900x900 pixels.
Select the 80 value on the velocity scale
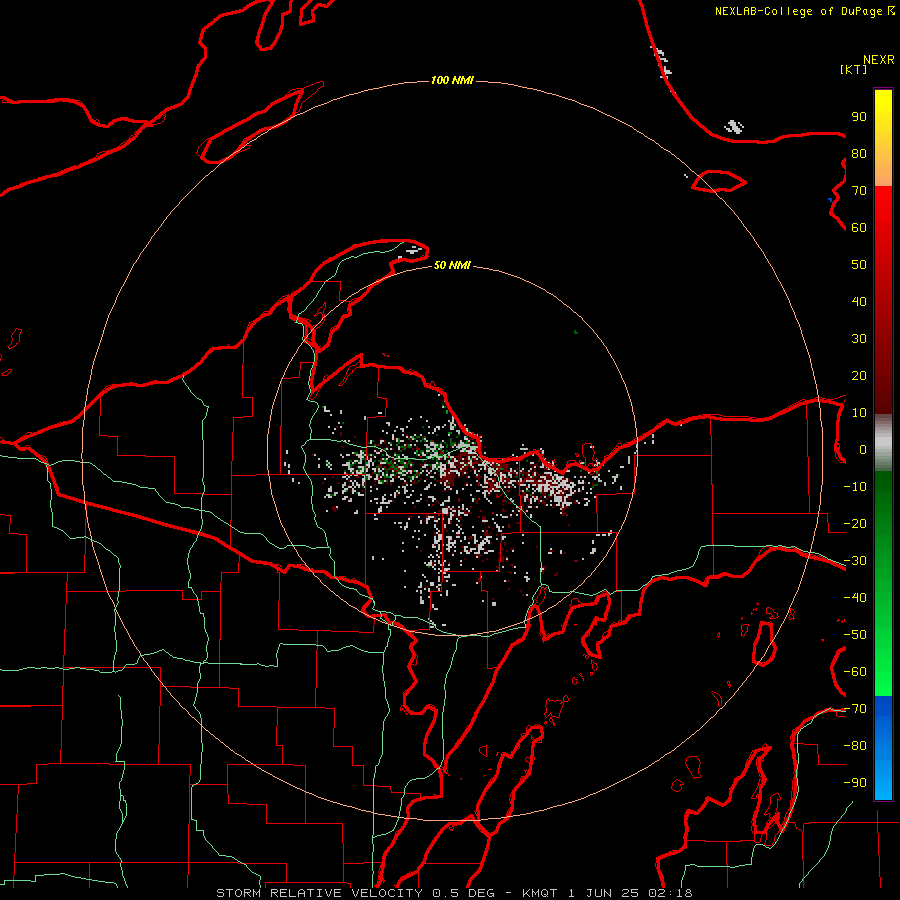coord(859,154)
